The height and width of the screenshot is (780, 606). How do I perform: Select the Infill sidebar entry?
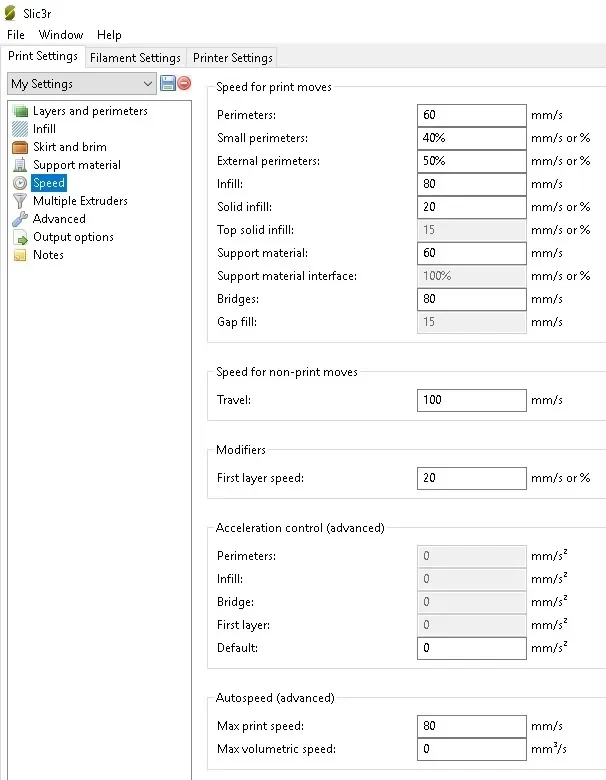pyautogui.click(x=44, y=129)
